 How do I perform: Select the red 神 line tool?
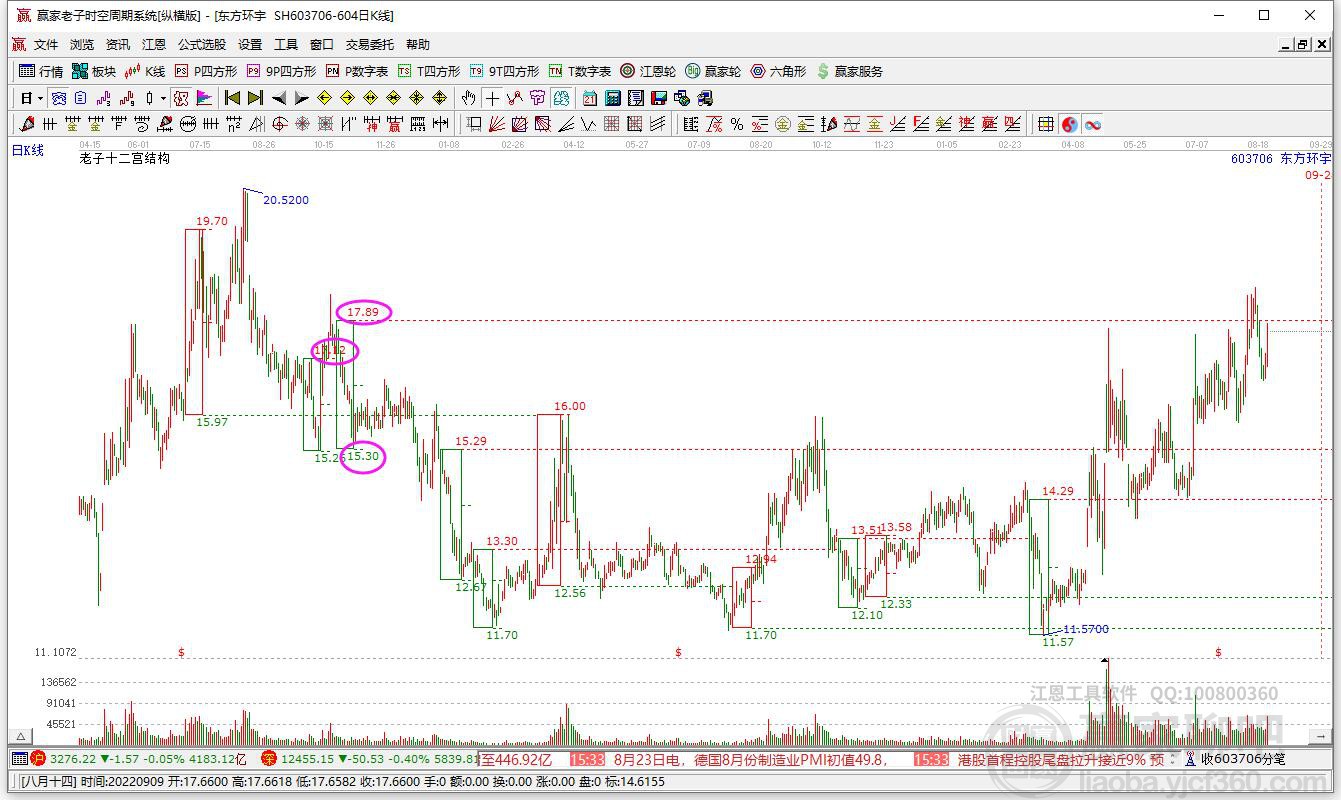pos(372,124)
